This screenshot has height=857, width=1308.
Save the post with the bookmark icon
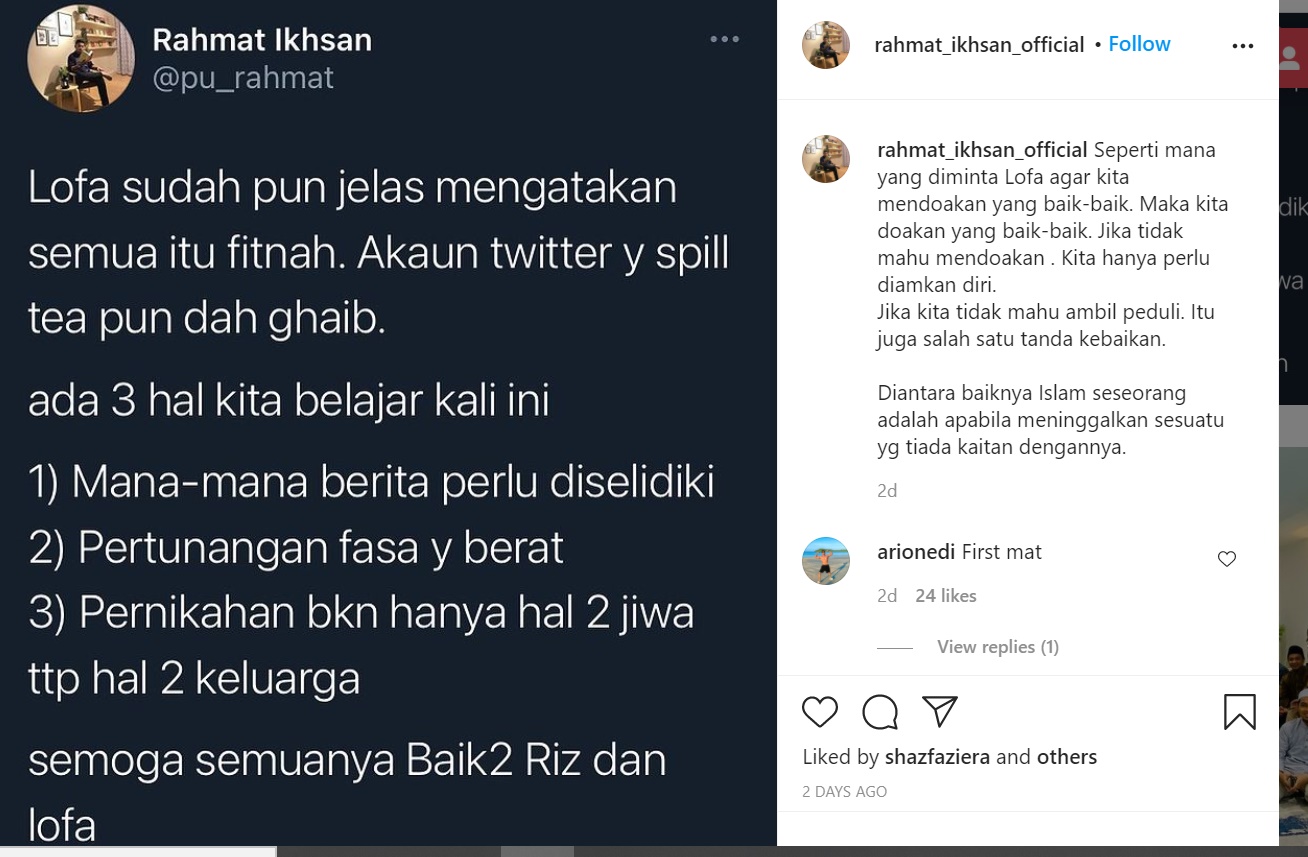(x=1240, y=712)
